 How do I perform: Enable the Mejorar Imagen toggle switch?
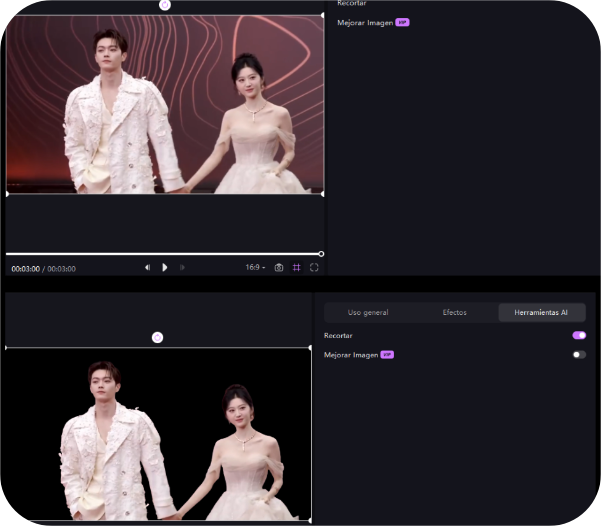coord(579,355)
